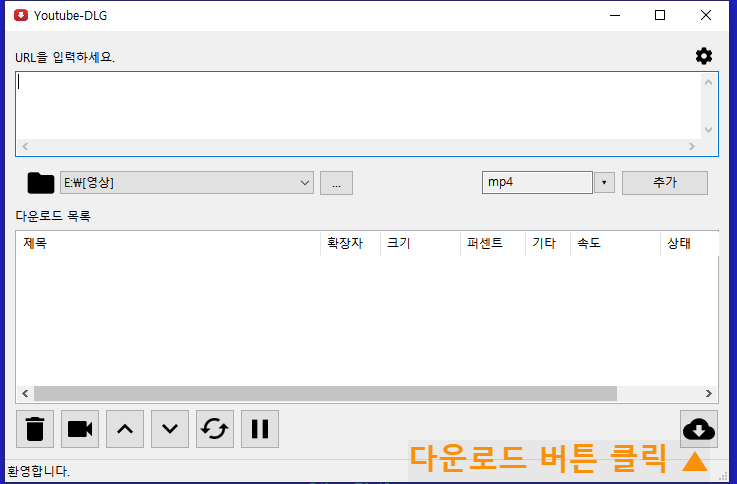The width and height of the screenshot is (737, 484).
Task: Click download list horizontal scrollbar thumb
Action: point(325,394)
